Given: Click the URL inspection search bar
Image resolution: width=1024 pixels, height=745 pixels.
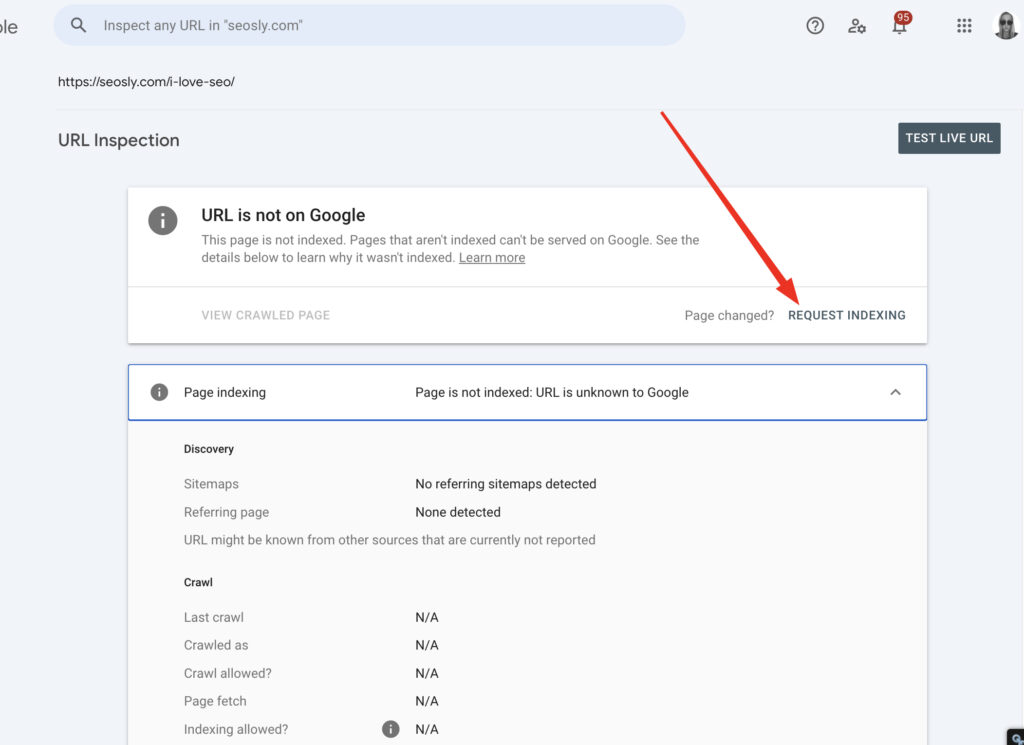Looking at the screenshot, I should pyautogui.click(x=370, y=25).
